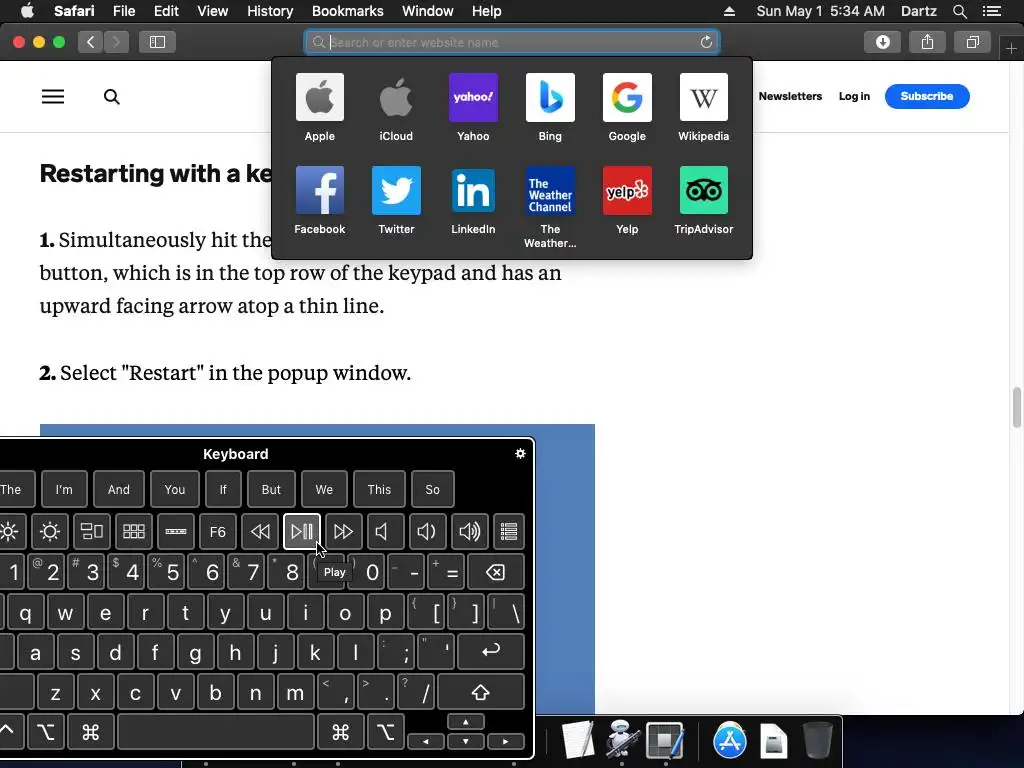Toggle the left option key
1024x768 pixels.
coord(46,732)
